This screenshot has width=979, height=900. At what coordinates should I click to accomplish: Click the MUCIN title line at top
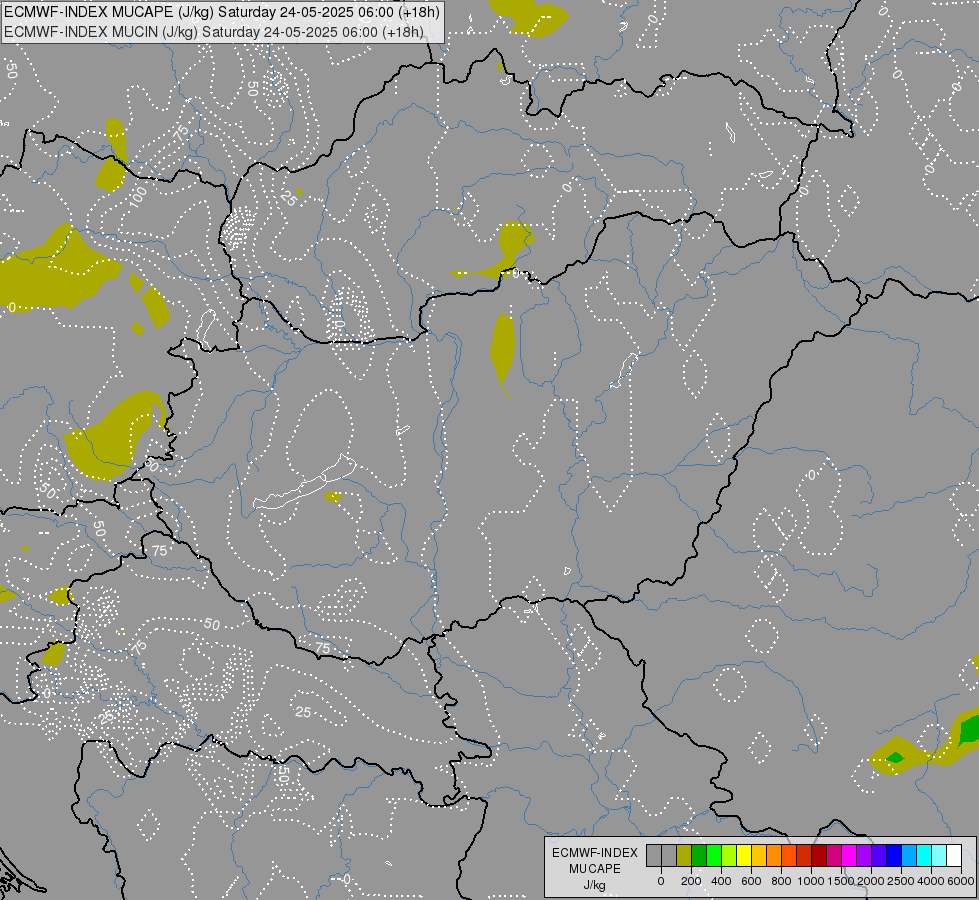click(214, 32)
